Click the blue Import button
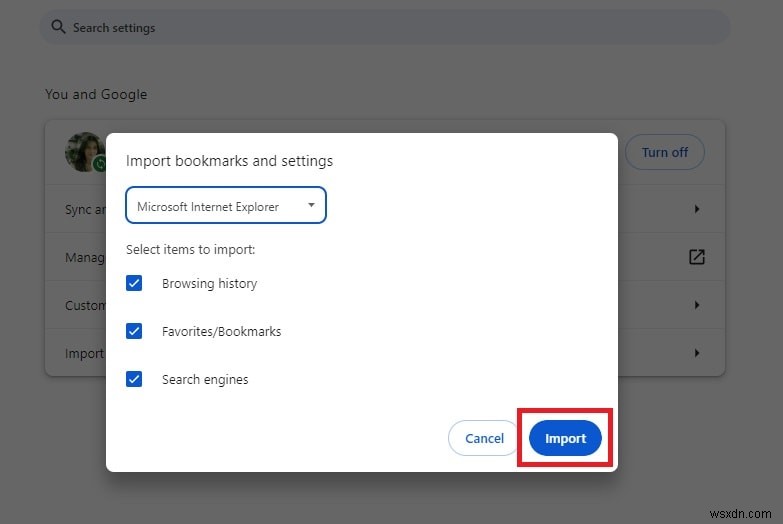Screen dimensions: 783x524 pos(565,438)
